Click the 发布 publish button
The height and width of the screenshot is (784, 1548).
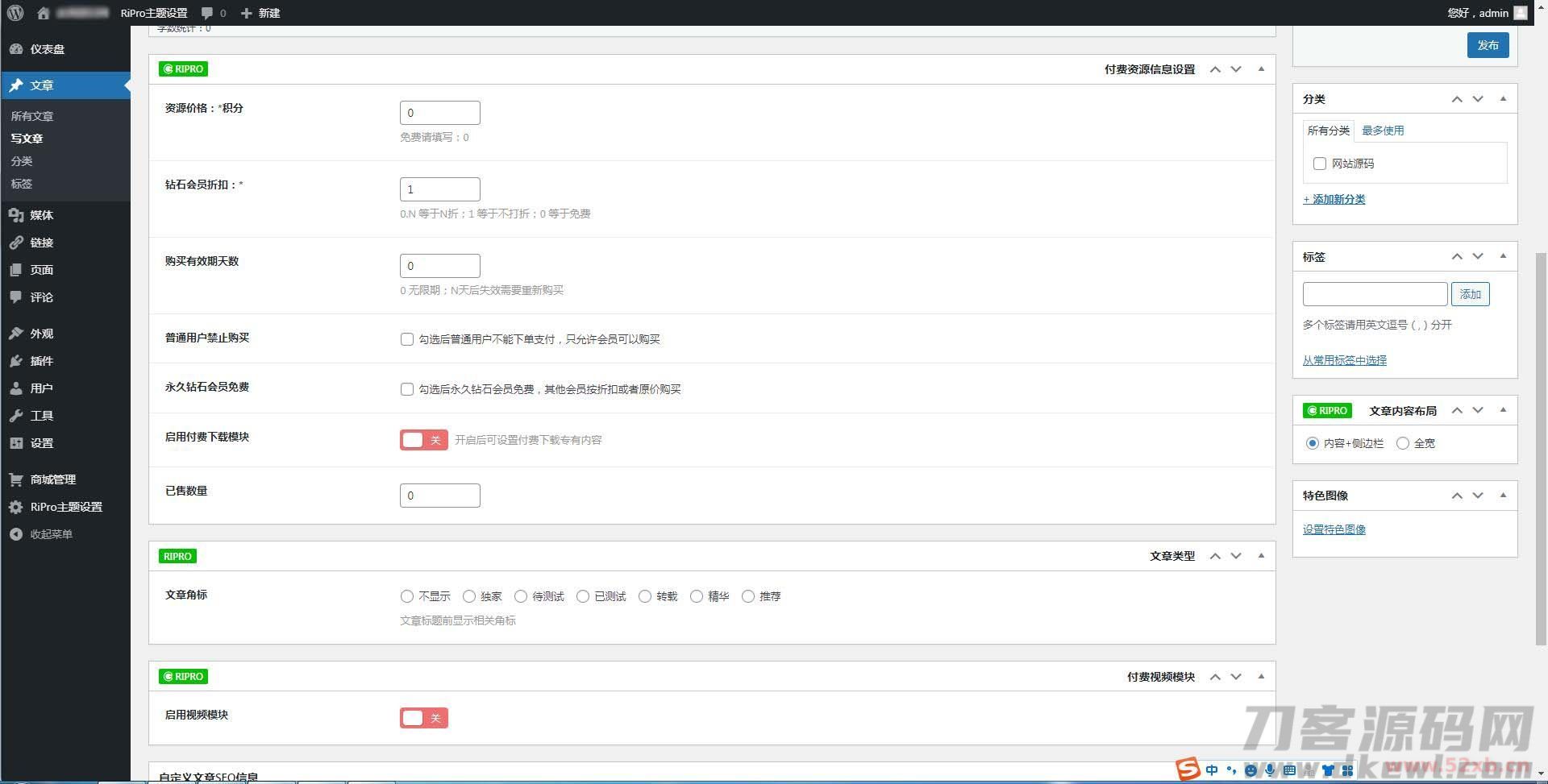1488,46
